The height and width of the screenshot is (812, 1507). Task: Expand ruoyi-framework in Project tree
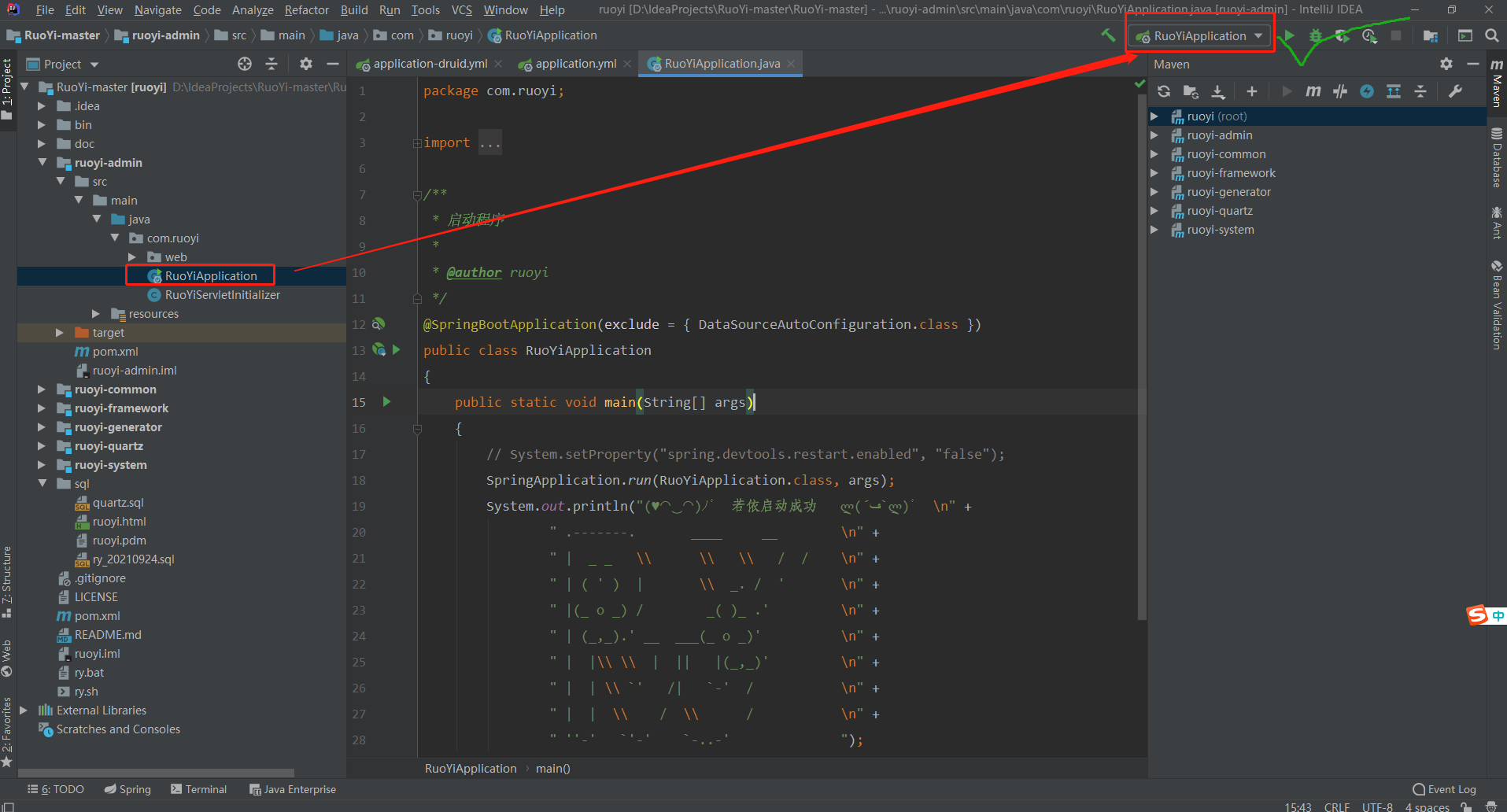(x=42, y=408)
